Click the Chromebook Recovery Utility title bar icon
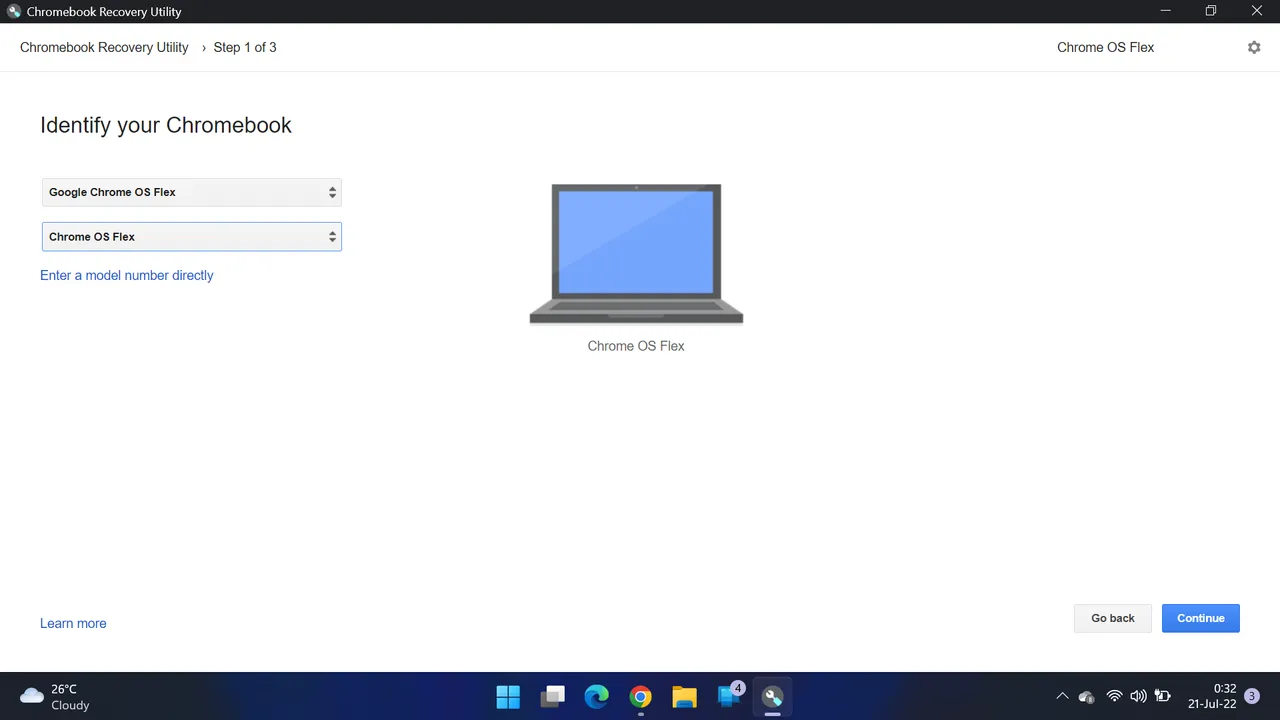 pos(14,12)
